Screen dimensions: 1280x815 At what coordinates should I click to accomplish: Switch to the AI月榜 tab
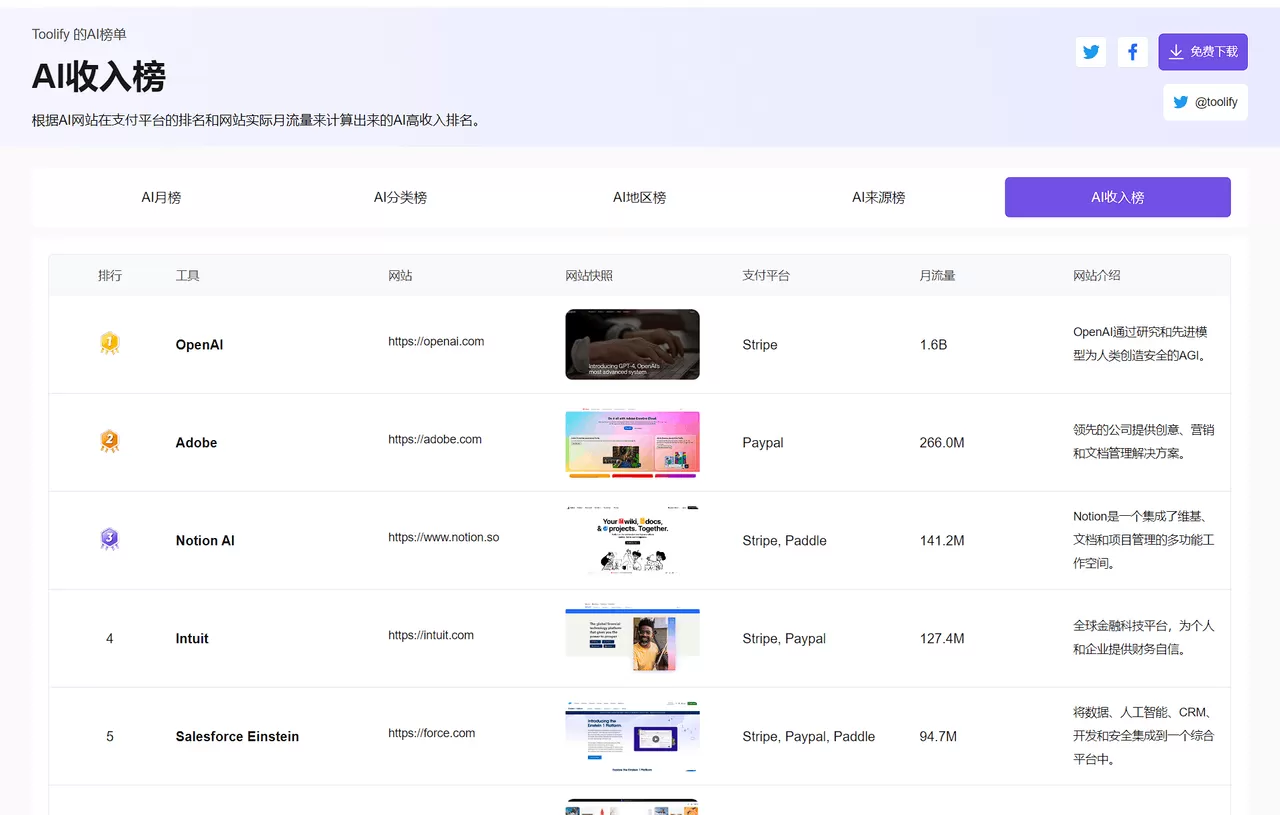161,197
